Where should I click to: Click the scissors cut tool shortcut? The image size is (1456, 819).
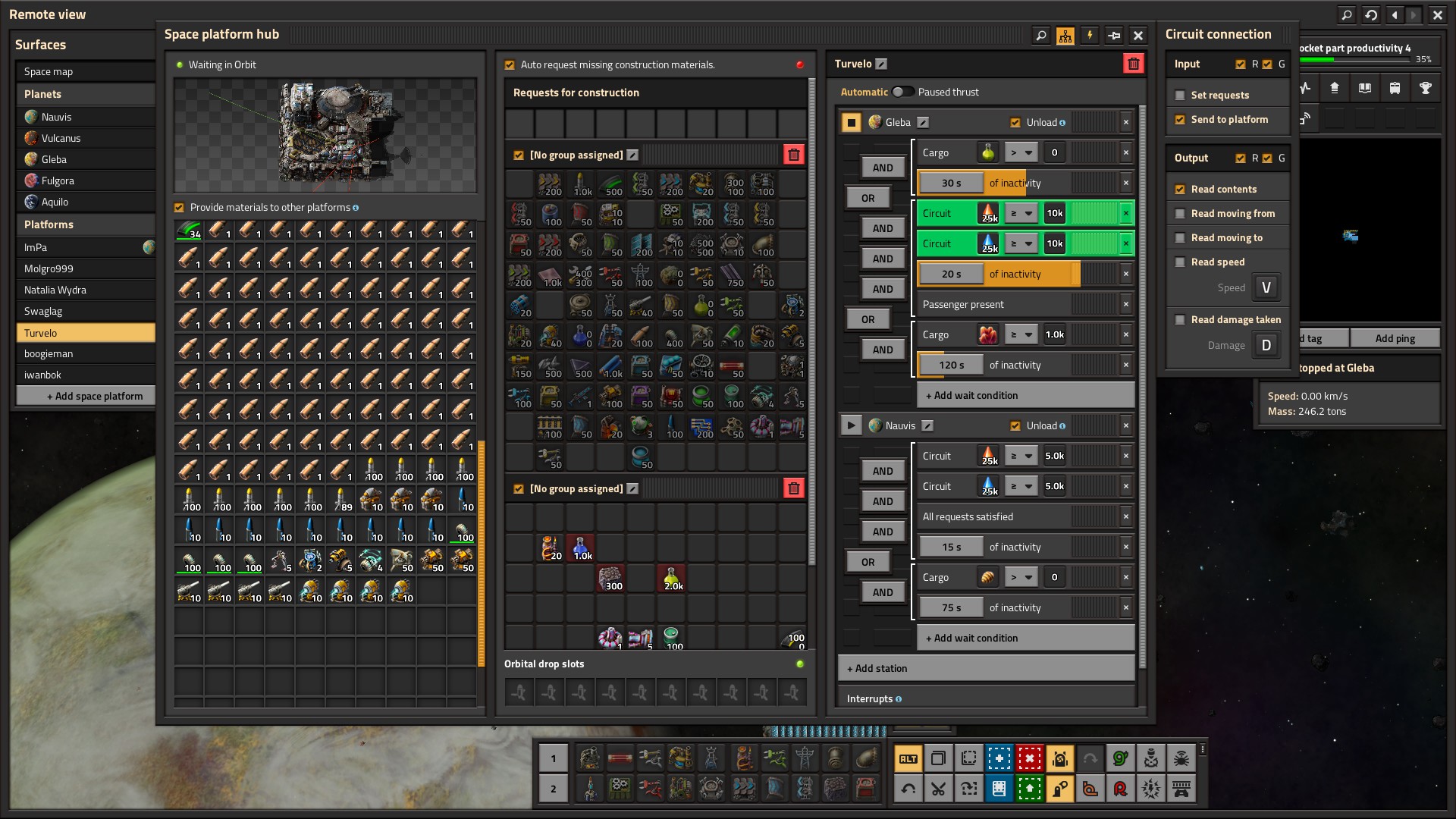pos(938,789)
